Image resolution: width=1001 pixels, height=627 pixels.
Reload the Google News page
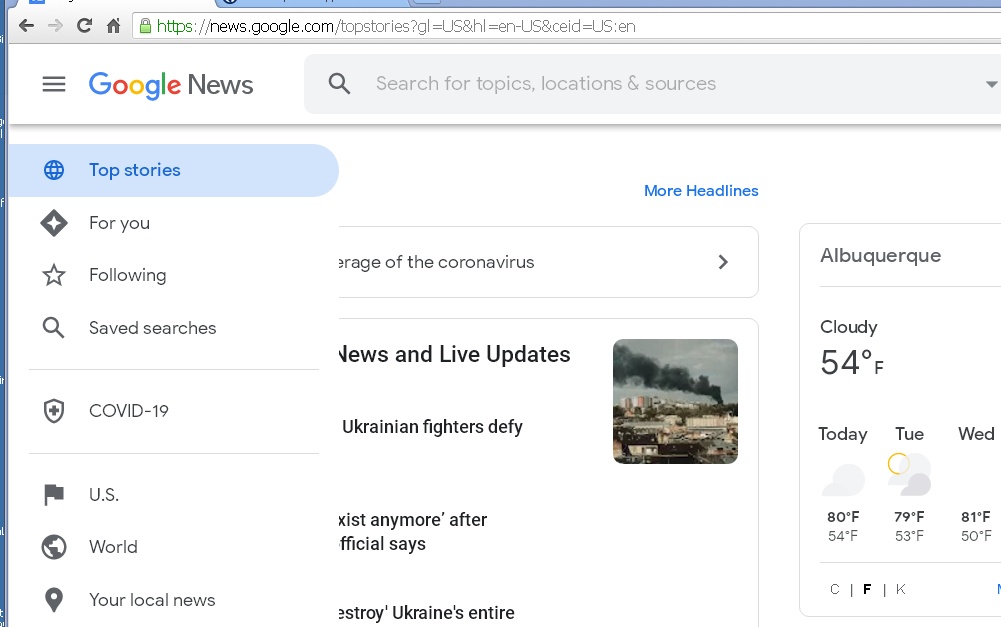click(x=84, y=26)
